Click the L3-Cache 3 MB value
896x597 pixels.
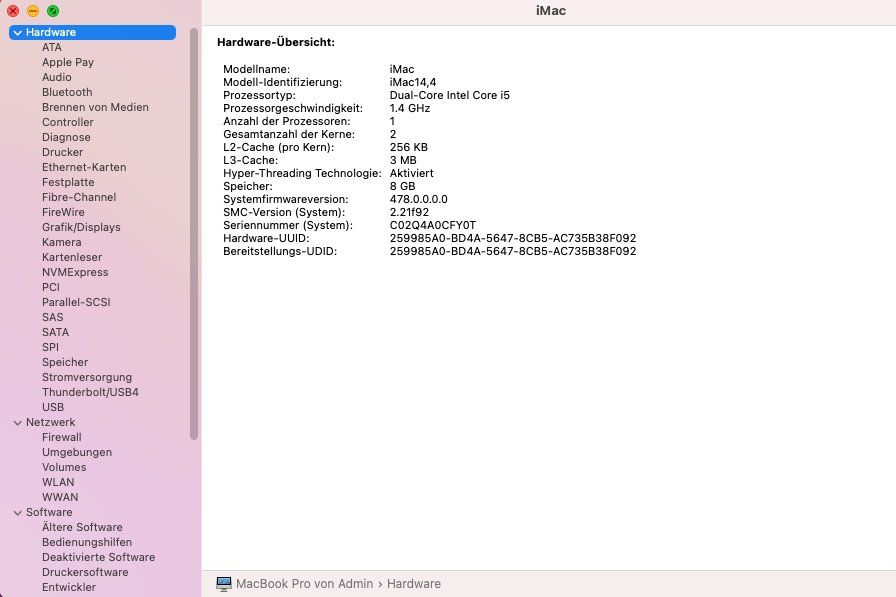tap(403, 160)
